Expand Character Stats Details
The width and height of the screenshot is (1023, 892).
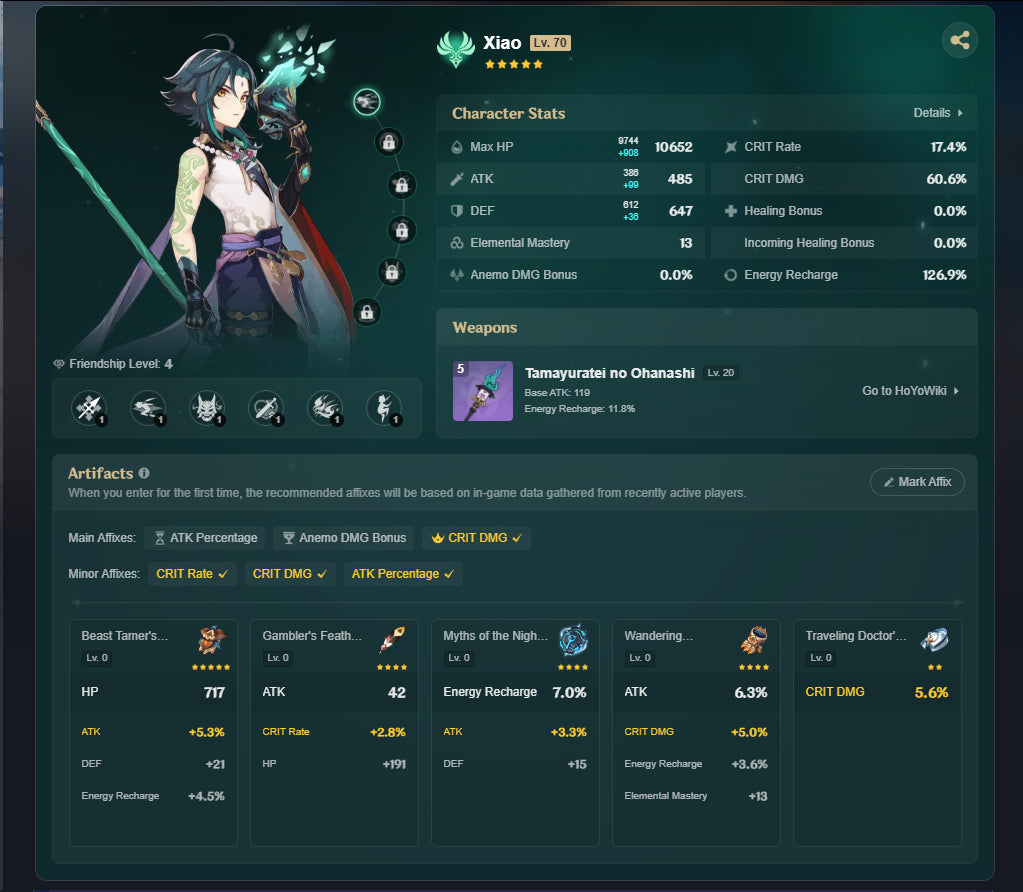click(938, 113)
